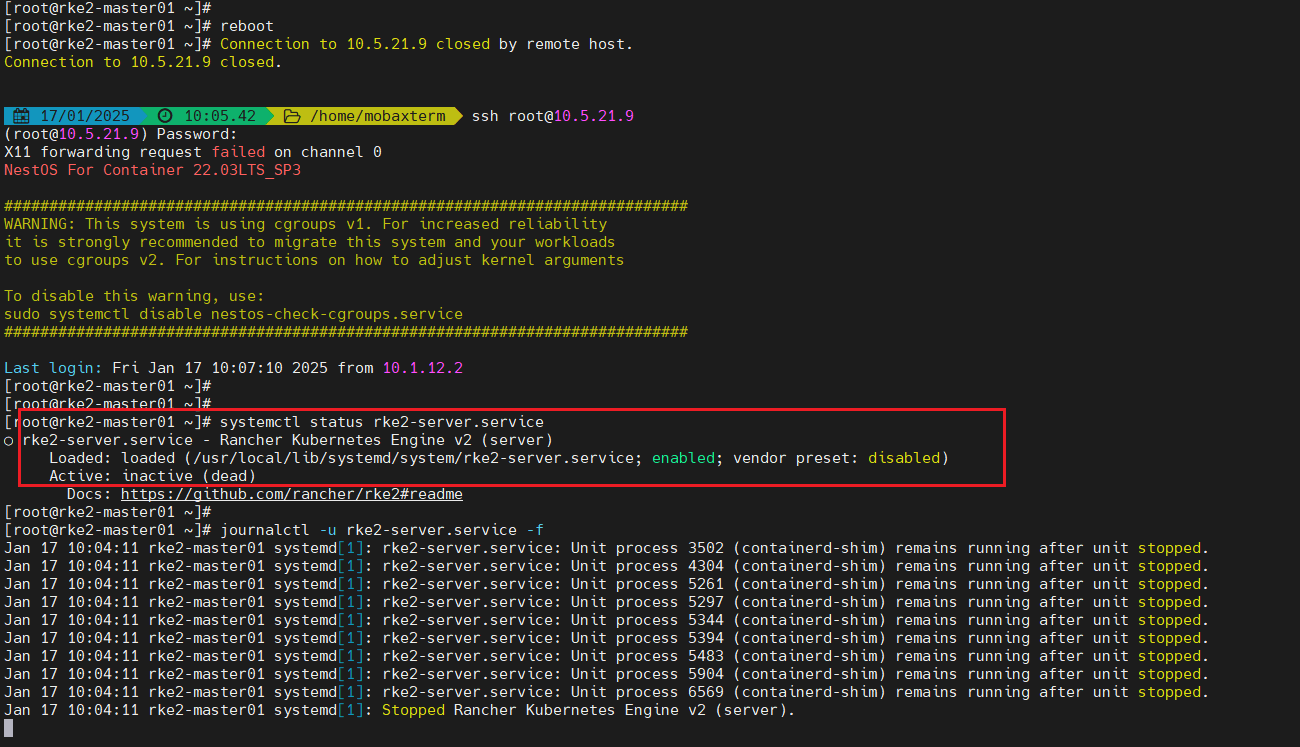1300x747 pixels.
Task: Click the log line for process 5261
Action: pos(607,584)
